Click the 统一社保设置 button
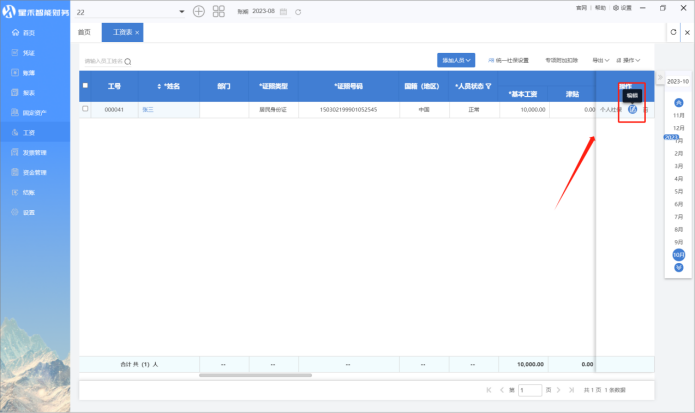The width and height of the screenshot is (695, 413). [x=509, y=60]
